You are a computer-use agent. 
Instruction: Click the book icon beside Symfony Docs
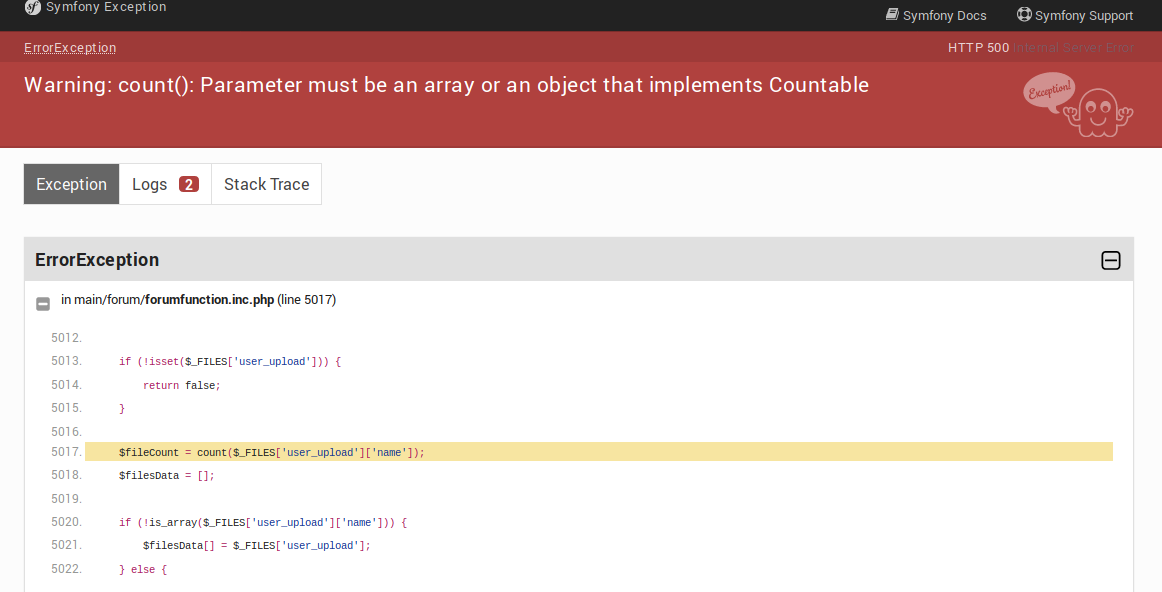[x=890, y=15]
